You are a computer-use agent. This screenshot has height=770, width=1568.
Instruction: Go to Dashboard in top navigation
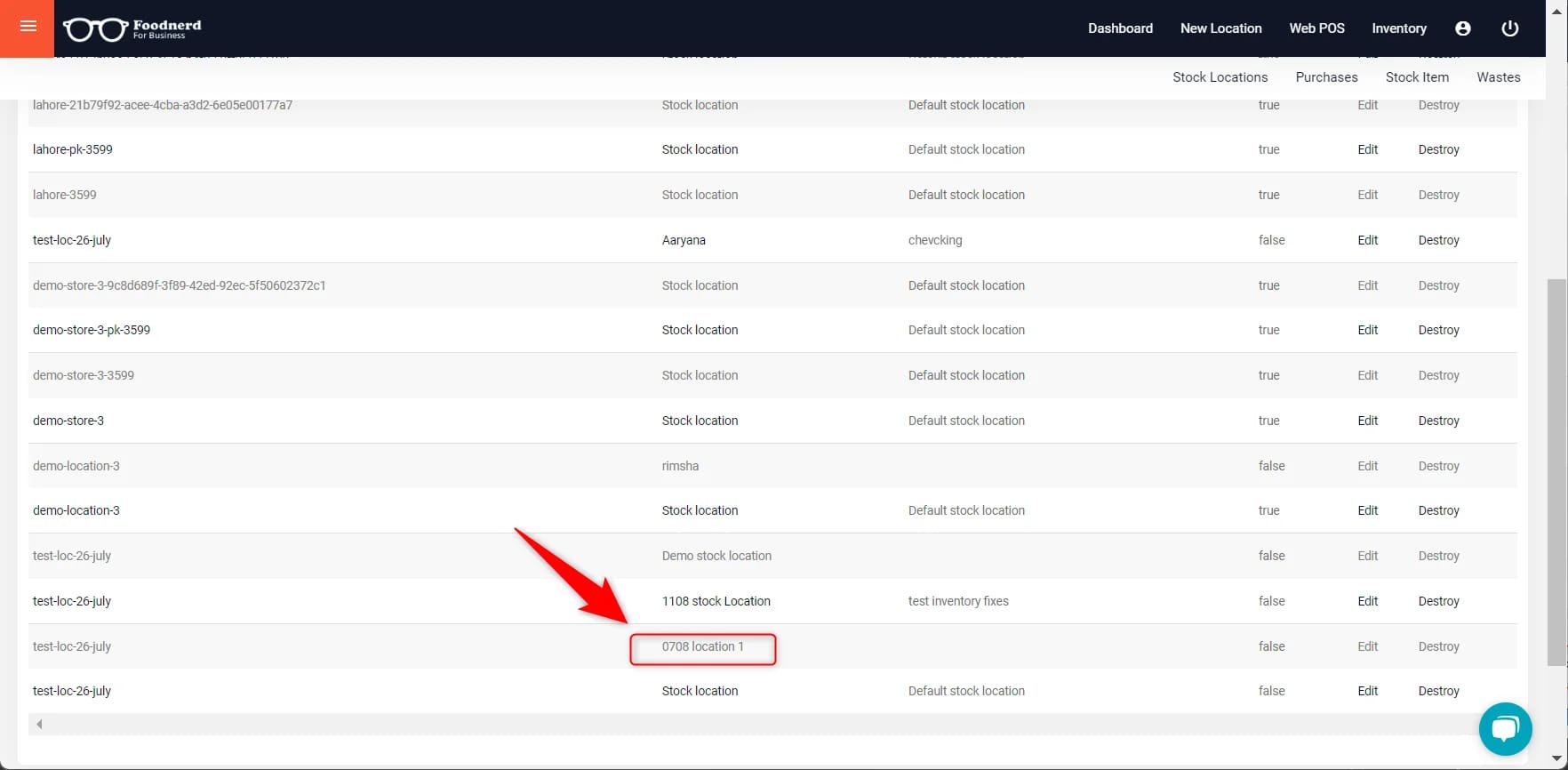[x=1120, y=28]
